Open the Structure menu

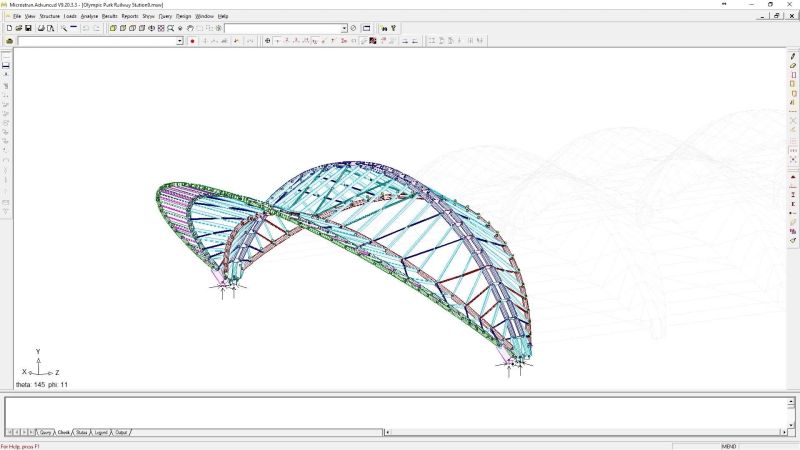click(x=50, y=16)
